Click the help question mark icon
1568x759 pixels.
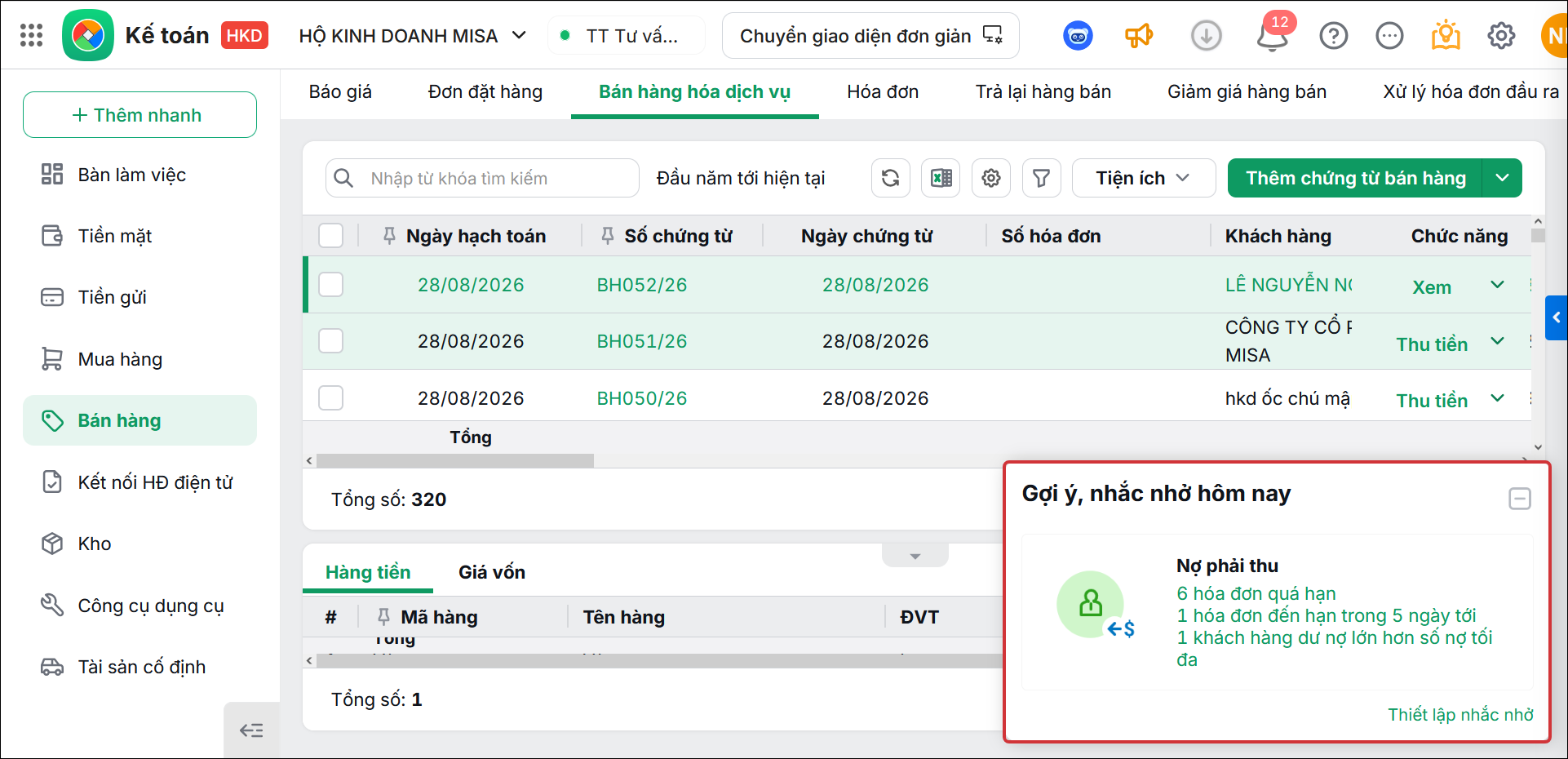(1334, 36)
